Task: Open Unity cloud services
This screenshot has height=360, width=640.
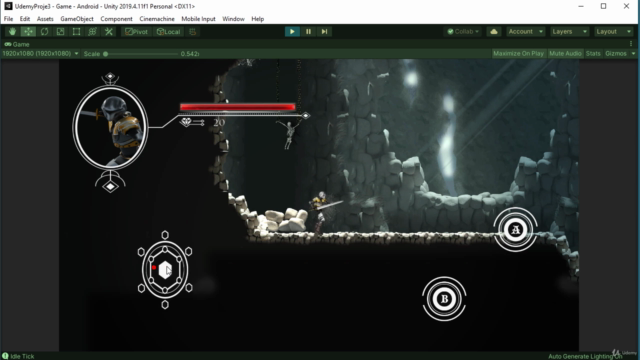Action: pyautogui.click(x=494, y=31)
